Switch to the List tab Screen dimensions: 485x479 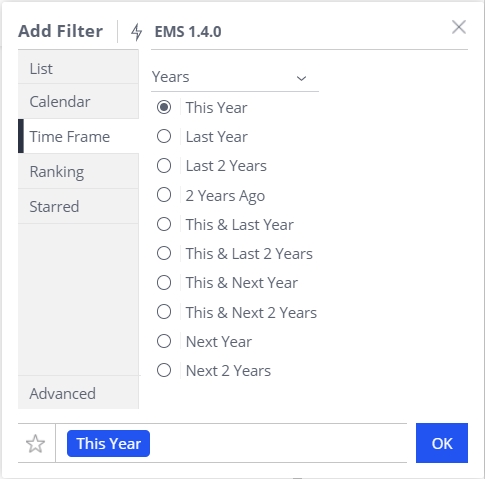78,69
